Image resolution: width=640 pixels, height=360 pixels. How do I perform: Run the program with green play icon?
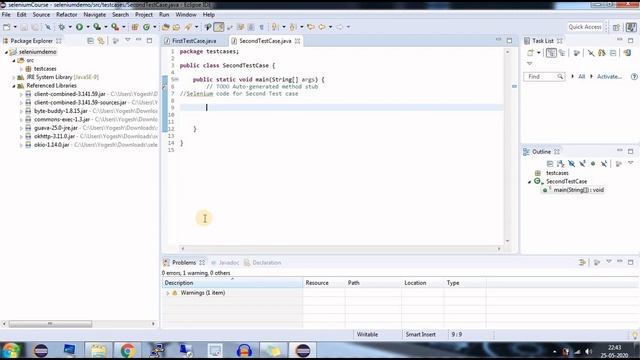pos(79,27)
